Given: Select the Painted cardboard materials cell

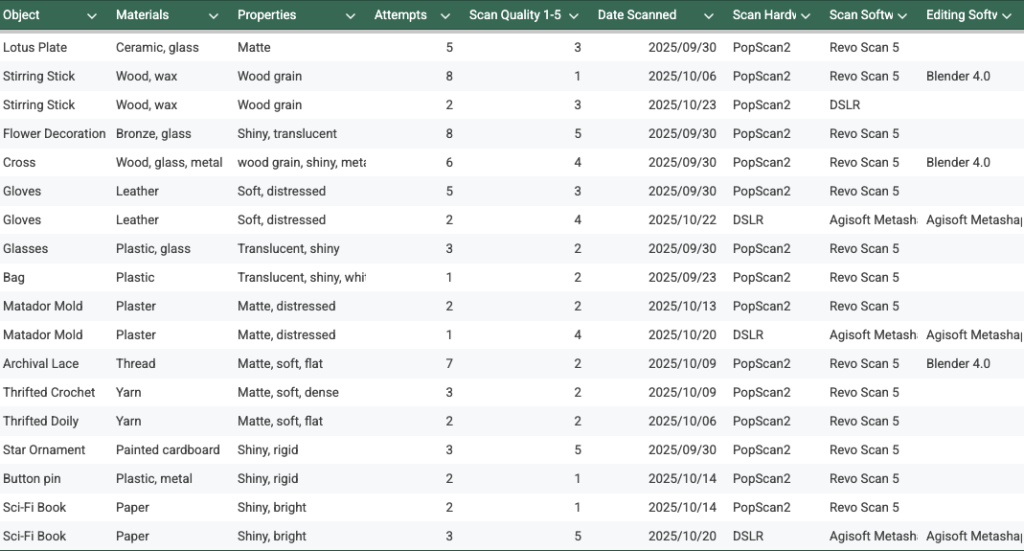Looking at the screenshot, I should point(168,450).
